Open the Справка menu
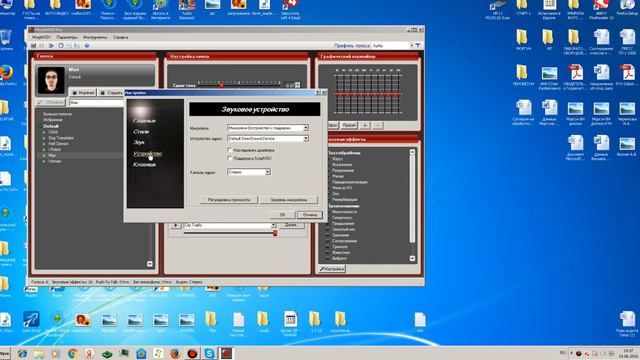Viewport: 640px width, 360px height. pos(120,37)
